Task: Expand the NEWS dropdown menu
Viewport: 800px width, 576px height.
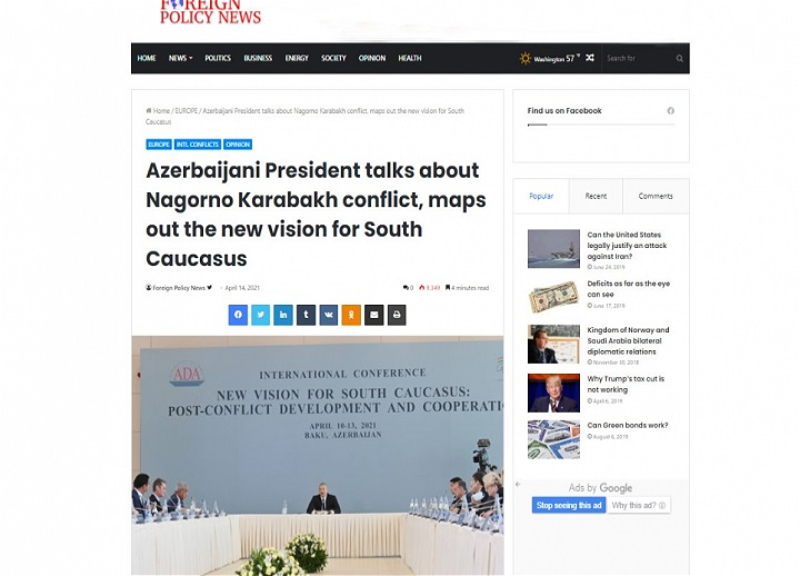Action: pyautogui.click(x=181, y=58)
